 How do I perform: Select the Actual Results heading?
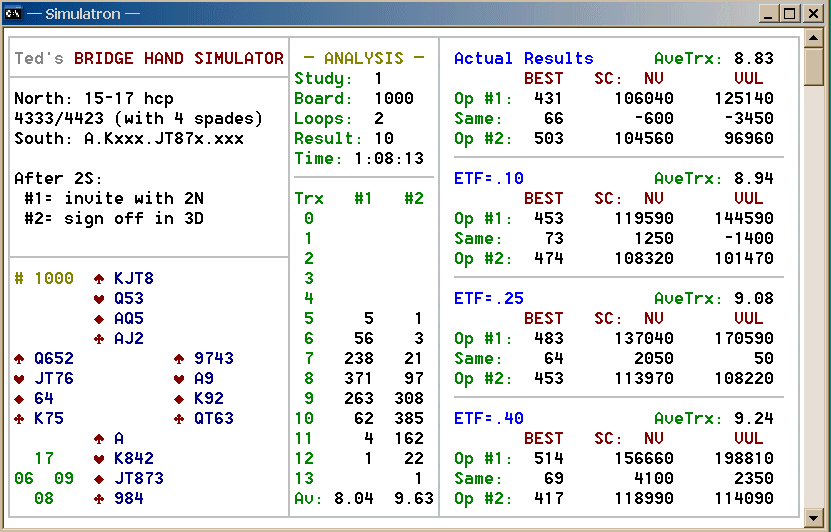pos(523,58)
